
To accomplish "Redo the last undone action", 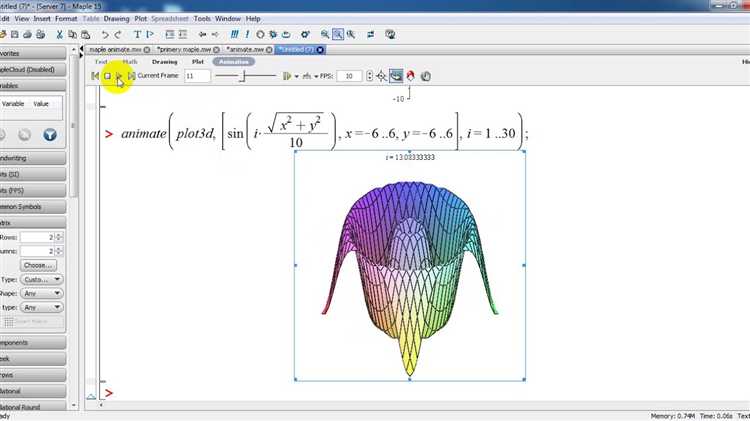I will (118, 34).
